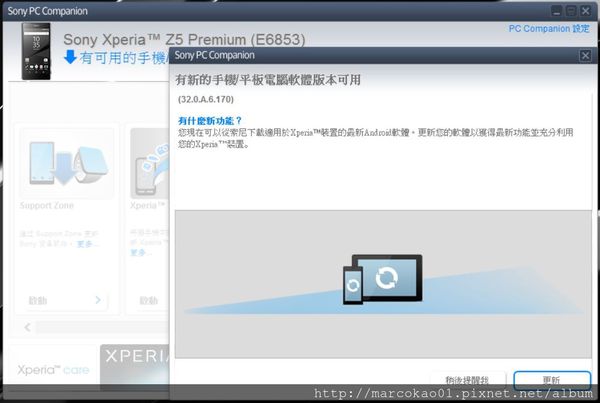Screen dimensions: 600x403
Task: Click the 有新的手機/平板電腦軟體版本可用 heading
Action: (x=268, y=80)
